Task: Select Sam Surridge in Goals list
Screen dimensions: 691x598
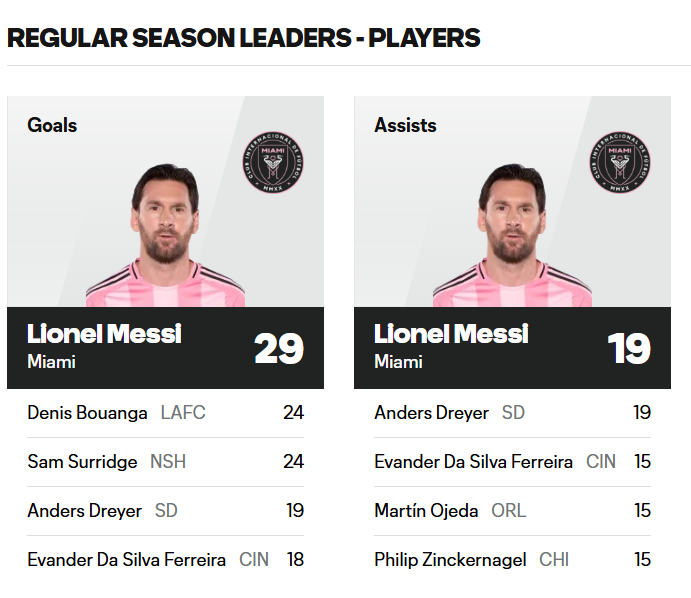Action: pyautogui.click(x=82, y=462)
